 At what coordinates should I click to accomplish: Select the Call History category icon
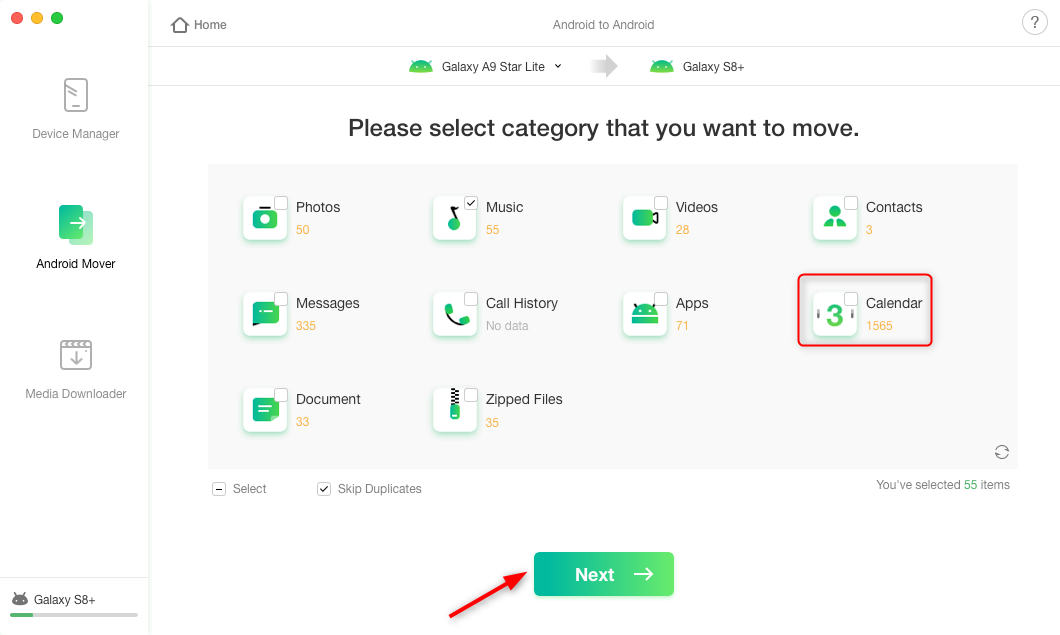(x=455, y=314)
